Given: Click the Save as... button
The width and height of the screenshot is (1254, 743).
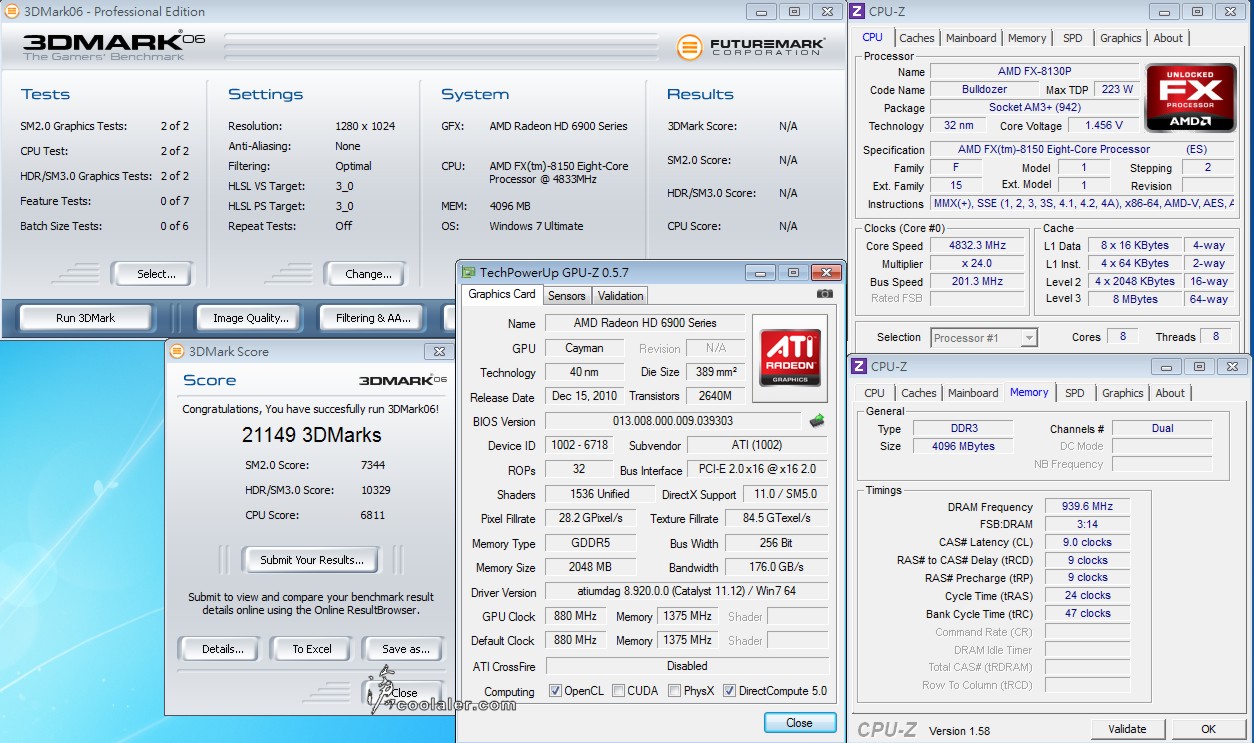Looking at the screenshot, I should (404, 649).
